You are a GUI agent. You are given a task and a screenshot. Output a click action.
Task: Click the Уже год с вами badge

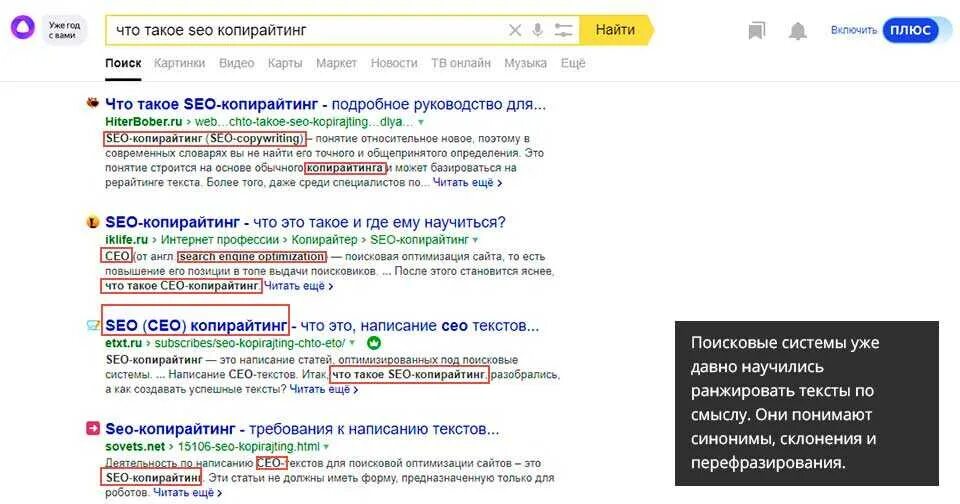coord(64,30)
